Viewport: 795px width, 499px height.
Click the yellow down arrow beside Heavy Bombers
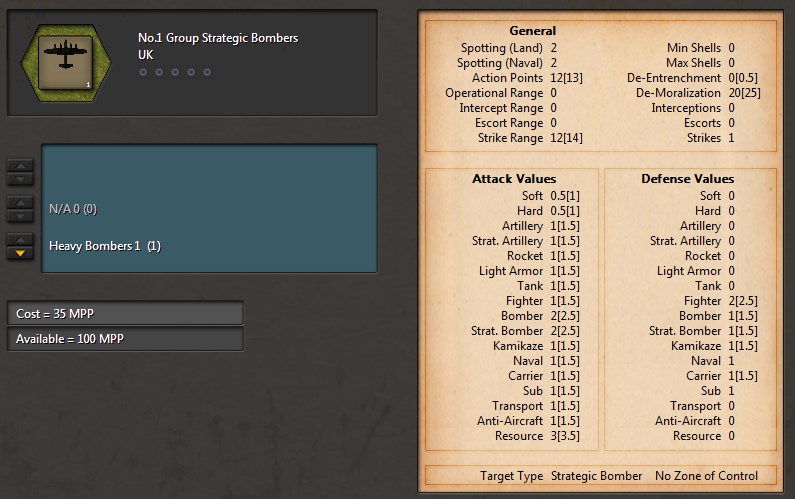[x=20, y=253]
